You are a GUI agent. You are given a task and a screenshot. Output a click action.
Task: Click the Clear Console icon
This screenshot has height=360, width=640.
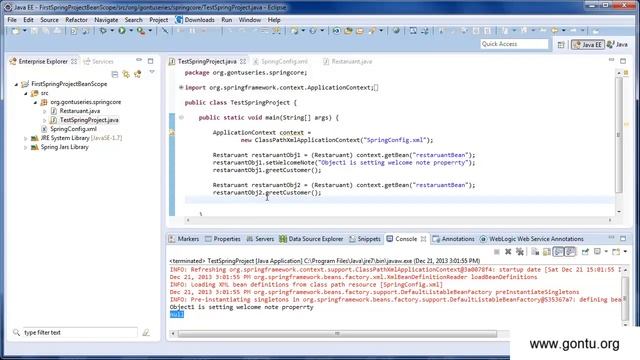[535, 251]
